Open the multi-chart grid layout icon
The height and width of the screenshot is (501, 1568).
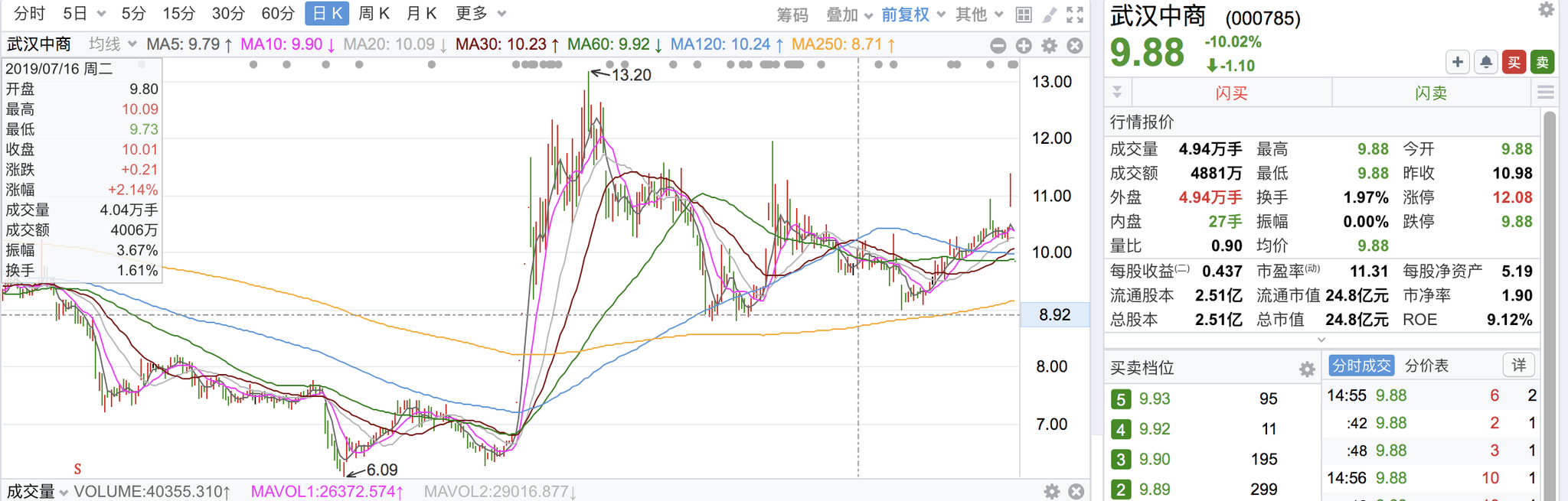1024,15
